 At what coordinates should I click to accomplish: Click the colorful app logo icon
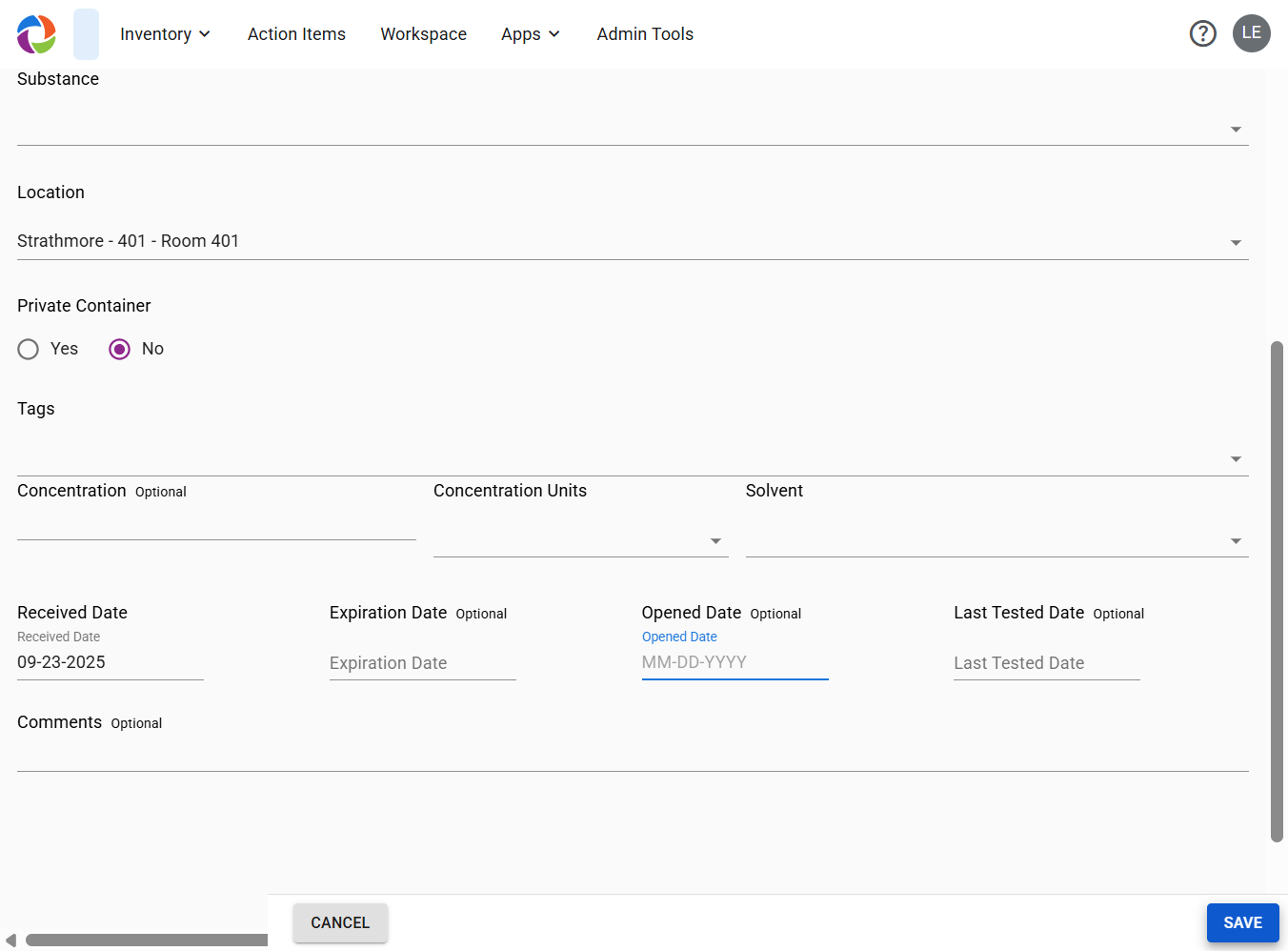(36, 34)
